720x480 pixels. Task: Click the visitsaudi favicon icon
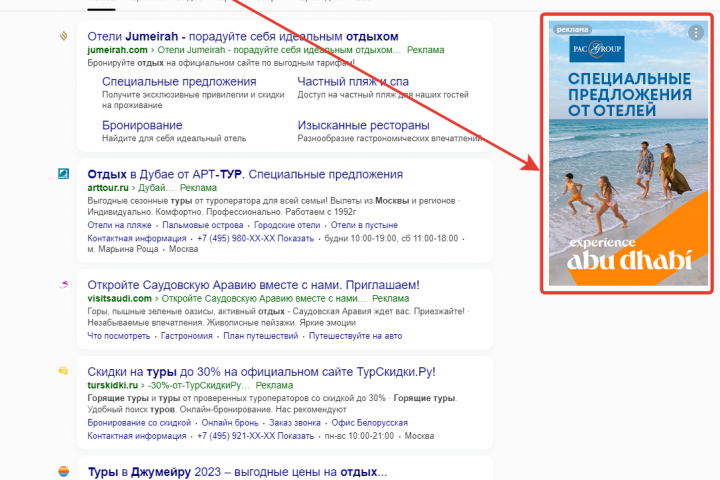coord(63,285)
